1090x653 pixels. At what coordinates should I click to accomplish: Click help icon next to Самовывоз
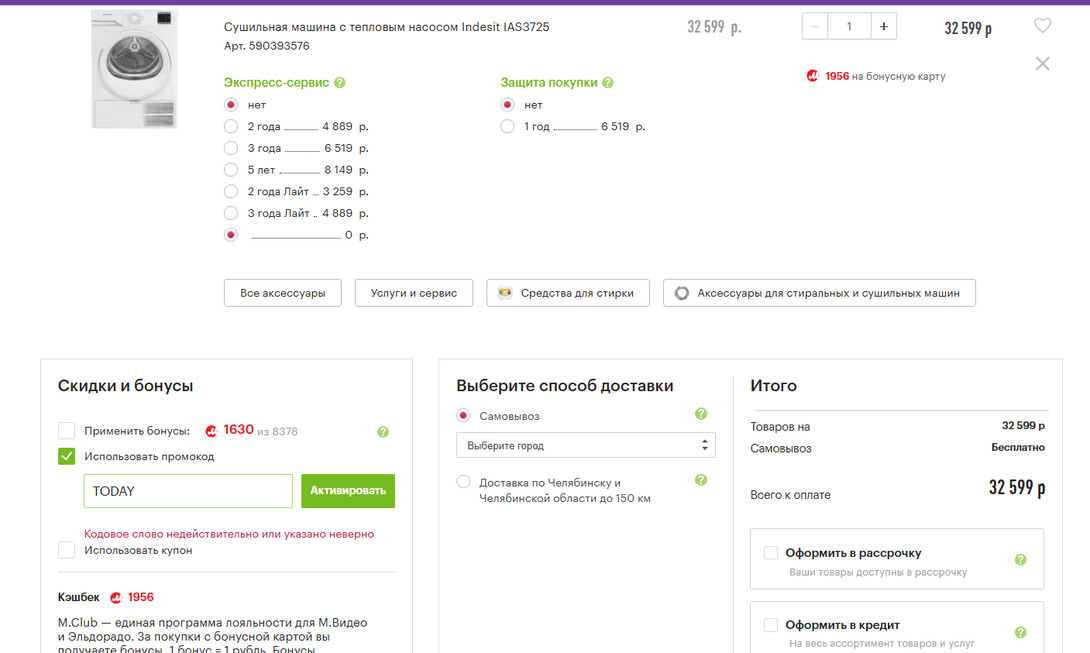click(x=701, y=414)
